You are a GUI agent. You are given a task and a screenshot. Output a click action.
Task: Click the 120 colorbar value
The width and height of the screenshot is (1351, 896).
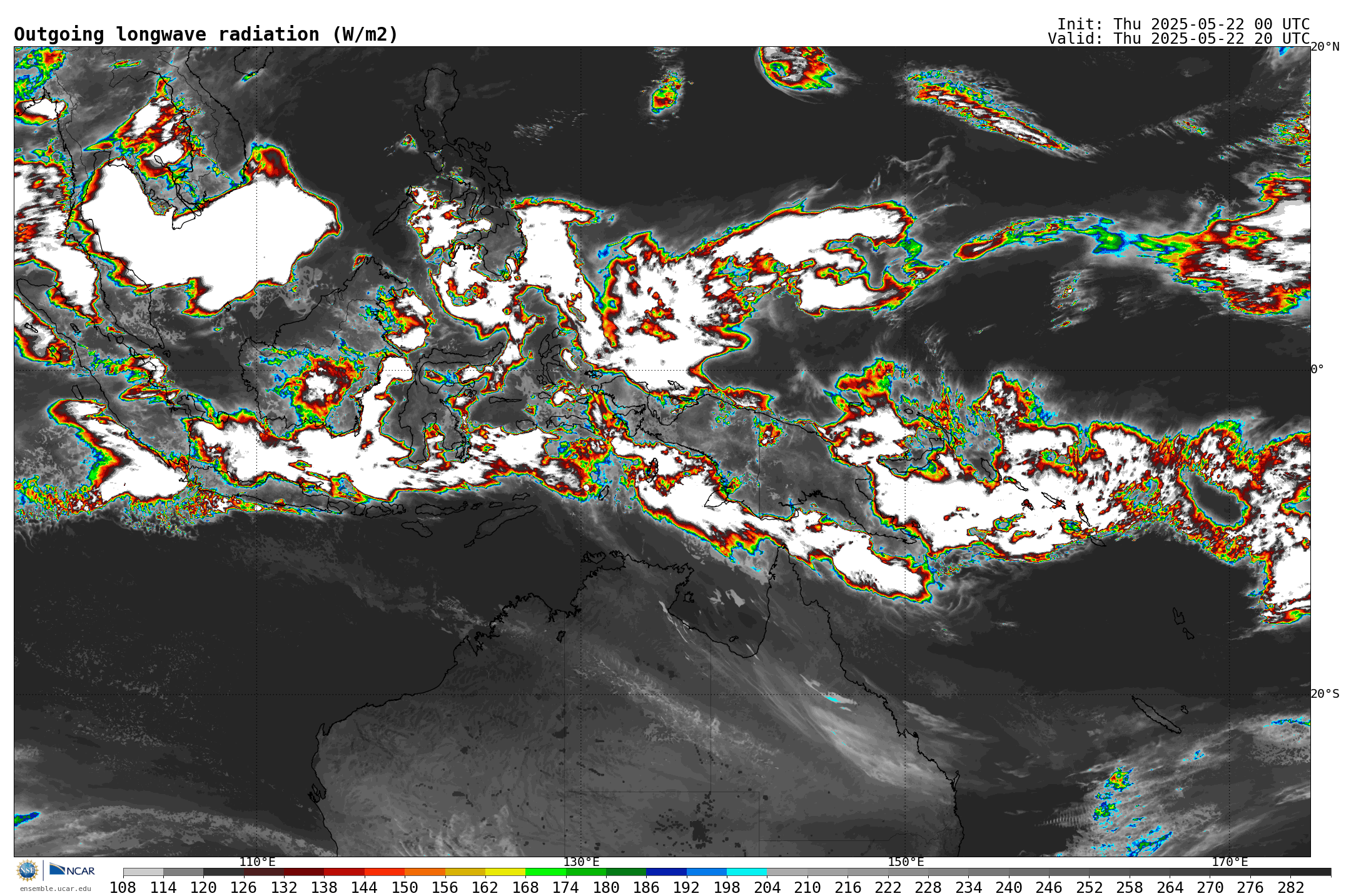click(x=203, y=888)
